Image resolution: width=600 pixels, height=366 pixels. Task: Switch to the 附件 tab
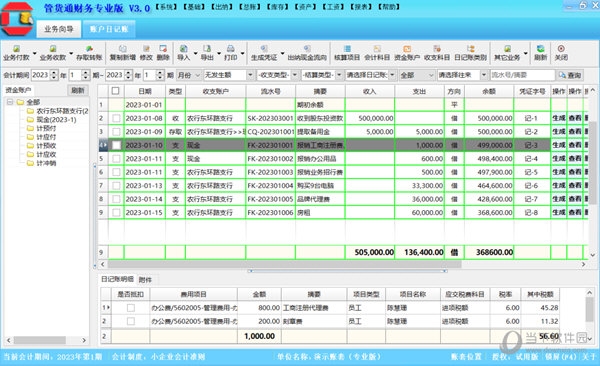[x=145, y=280]
